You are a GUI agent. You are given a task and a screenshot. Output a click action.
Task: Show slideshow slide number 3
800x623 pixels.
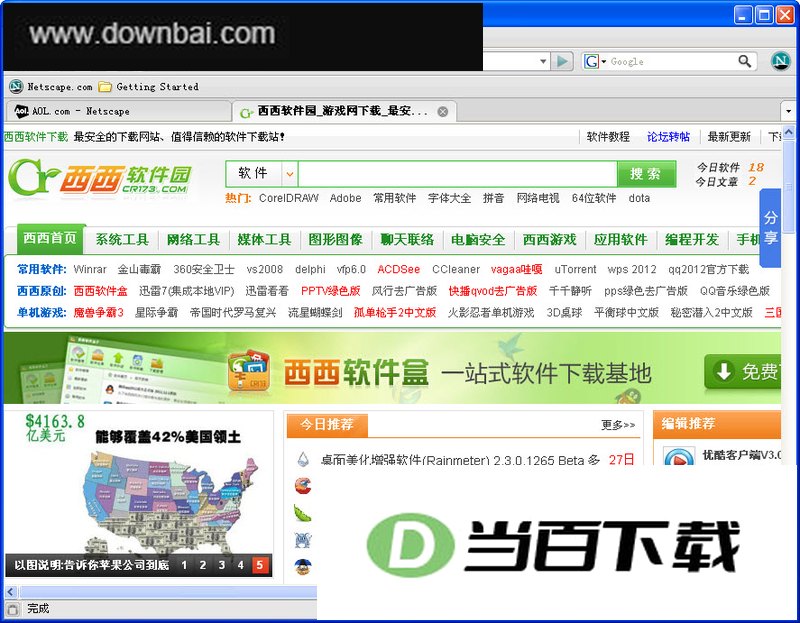(x=222, y=565)
